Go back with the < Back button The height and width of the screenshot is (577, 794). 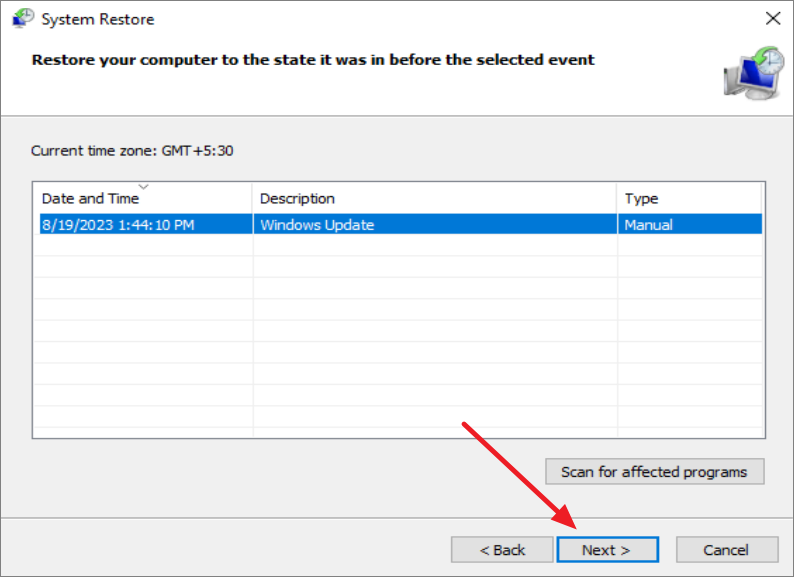[x=502, y=550]
